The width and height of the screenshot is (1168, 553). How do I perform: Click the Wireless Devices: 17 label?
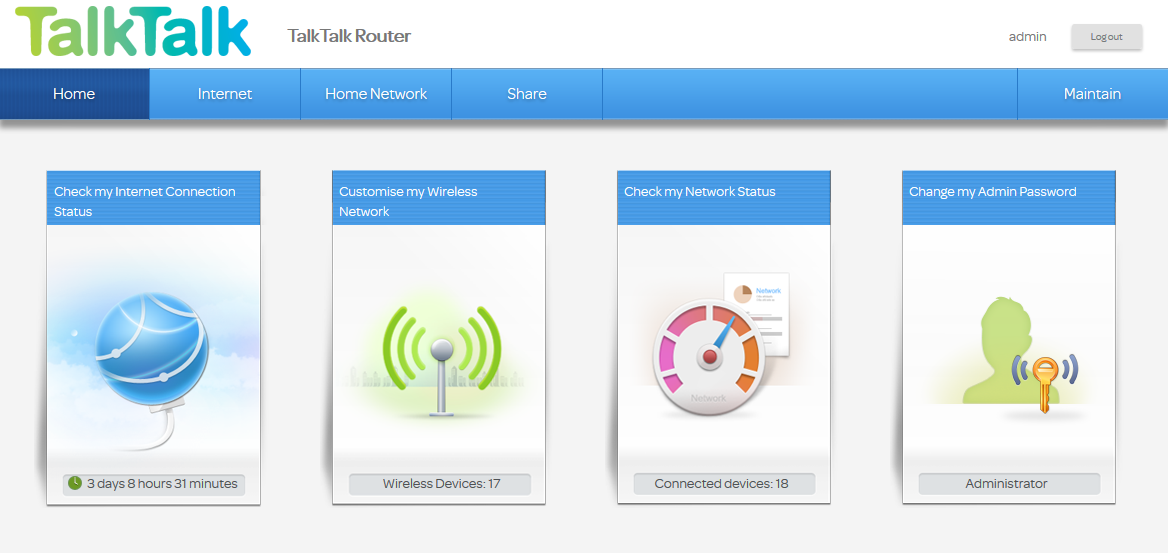coord(441,484)
